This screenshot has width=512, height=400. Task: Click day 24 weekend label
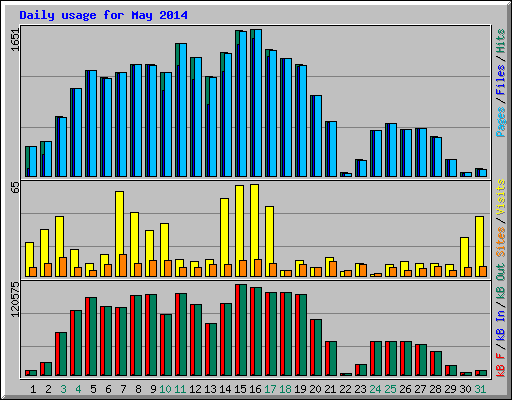(x=375, y=389)
